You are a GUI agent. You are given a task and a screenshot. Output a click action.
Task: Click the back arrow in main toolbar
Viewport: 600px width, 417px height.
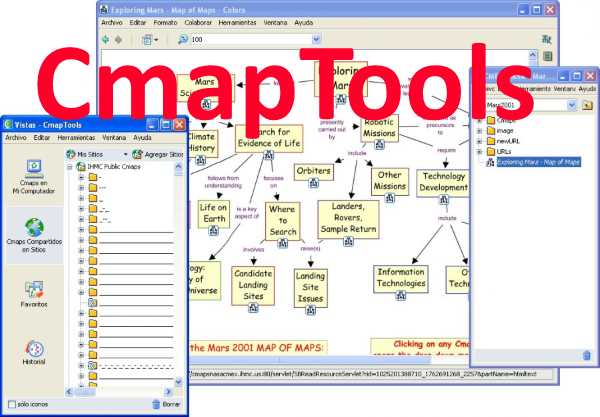point(106,39)
